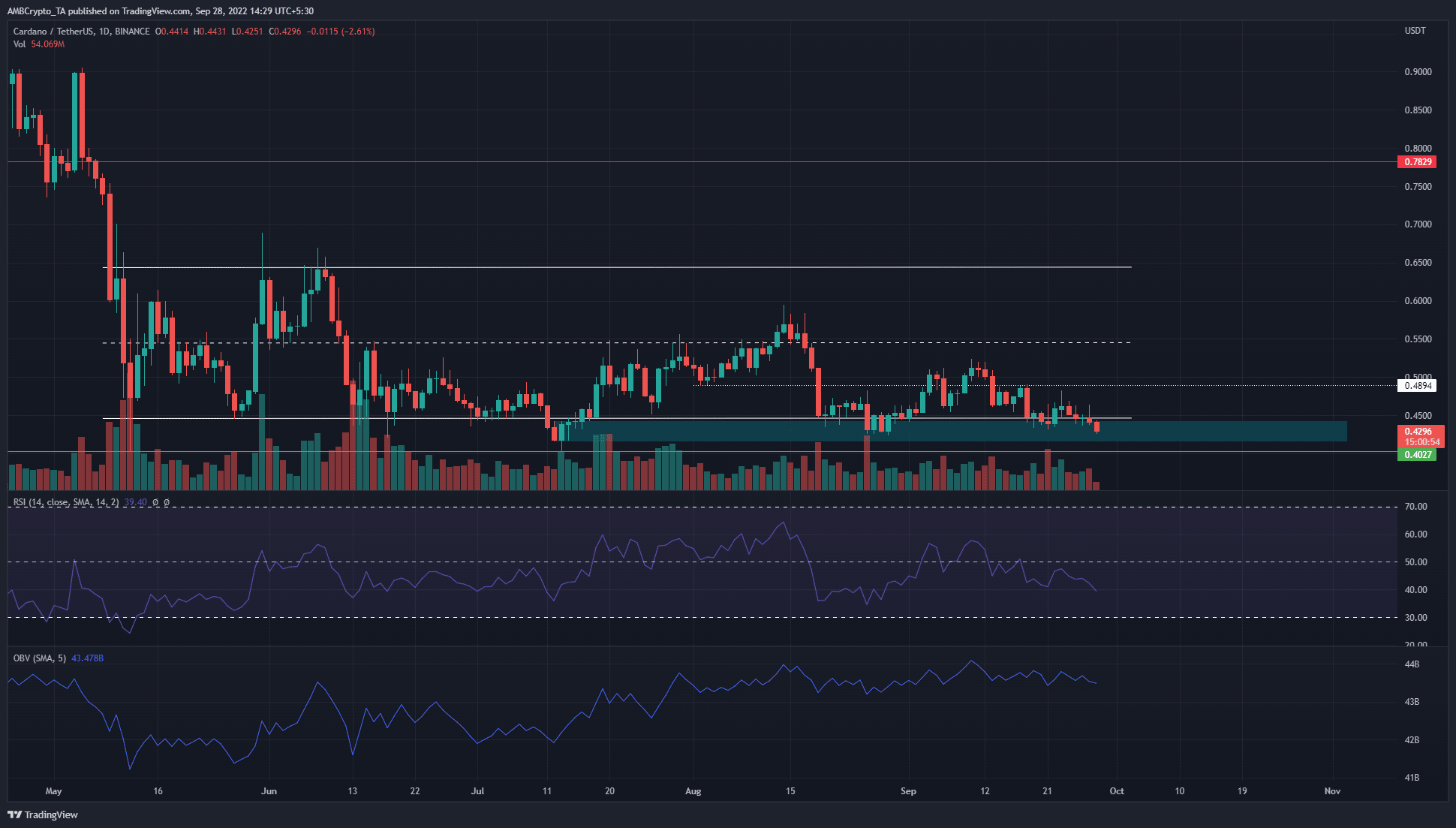
Task: Click the 0.7500 price axis label
Action: (x=1418, y=187)
